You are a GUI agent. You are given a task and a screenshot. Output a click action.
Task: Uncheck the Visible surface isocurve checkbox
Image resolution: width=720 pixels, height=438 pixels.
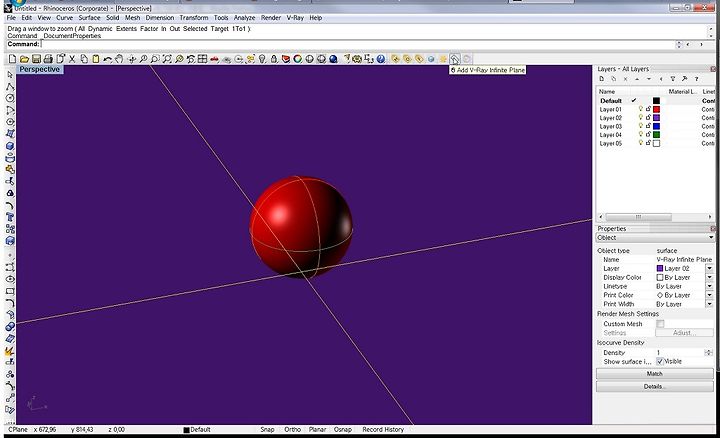tap(660, 361)
